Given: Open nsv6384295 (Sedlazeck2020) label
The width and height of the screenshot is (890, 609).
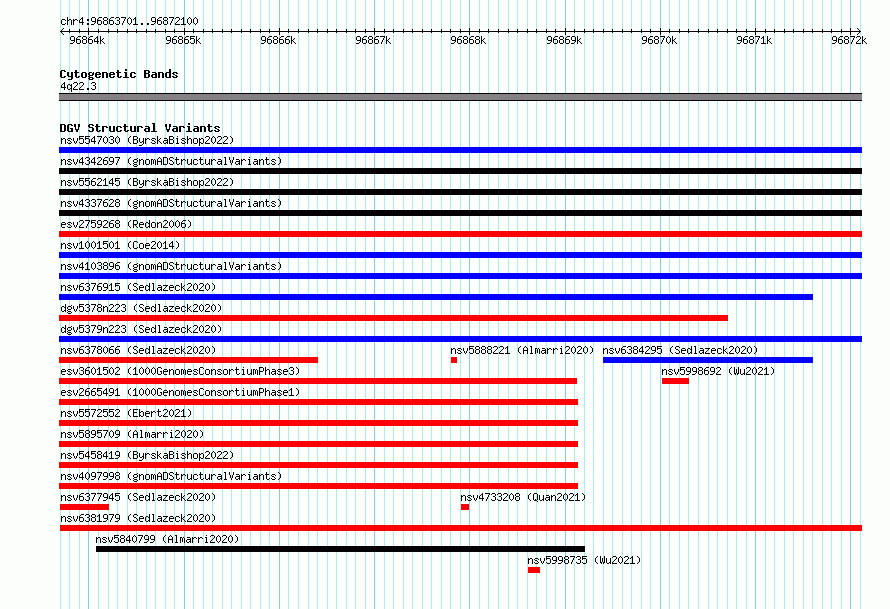Looking at the screenshot, I should point(680,350).
